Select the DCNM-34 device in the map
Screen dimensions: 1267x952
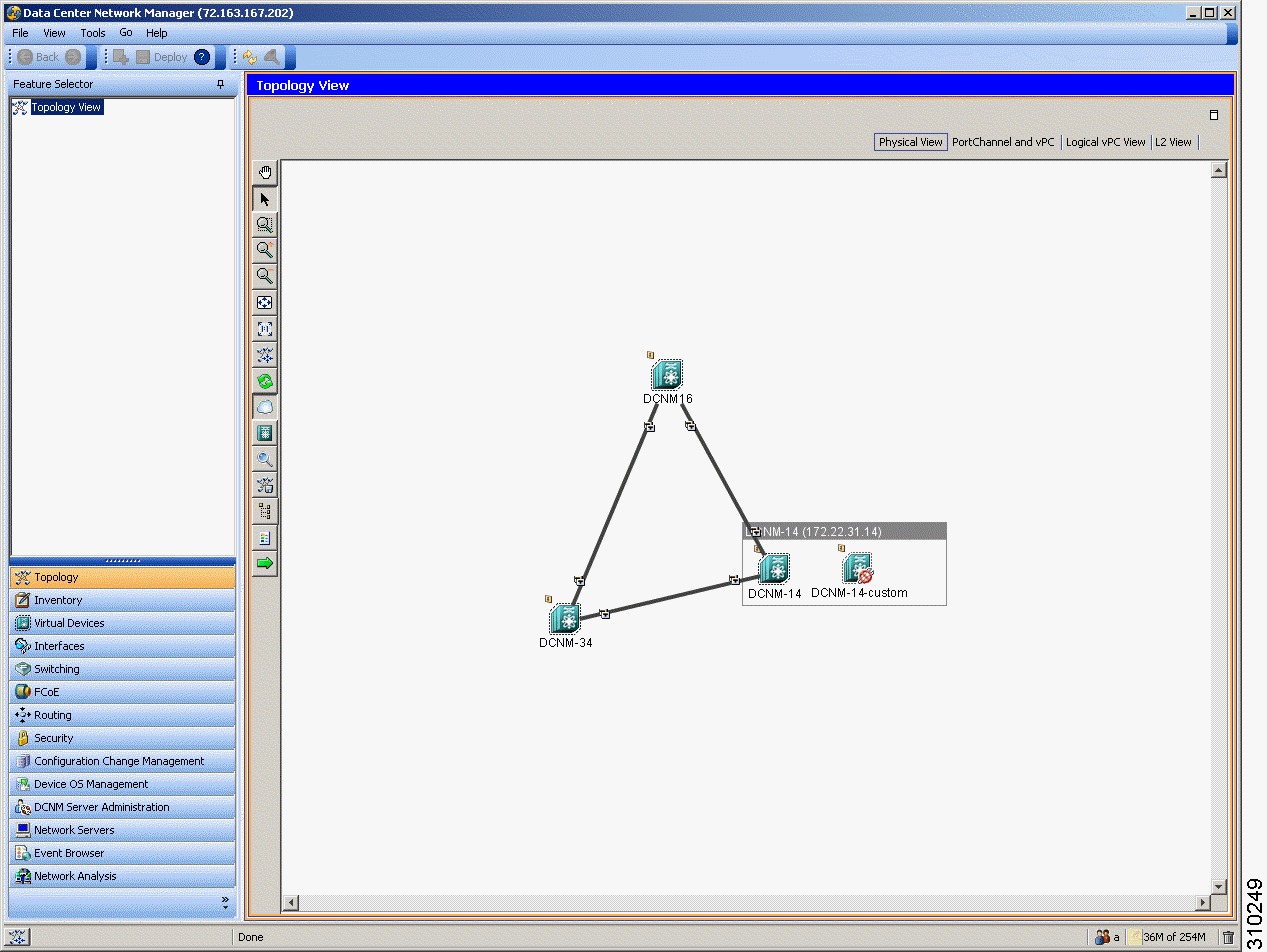pyautogui.click(x=564, y=619)
